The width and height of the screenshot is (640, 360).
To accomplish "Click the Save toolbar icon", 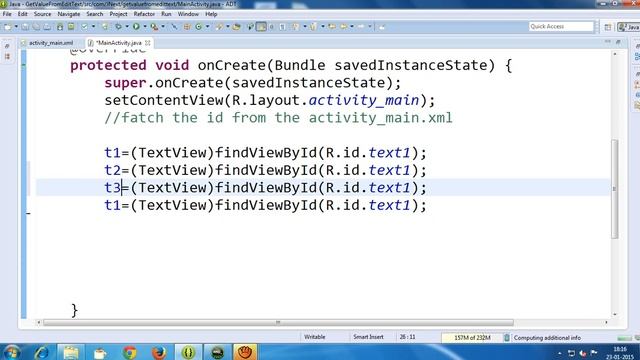I will [x=25, y=27].
